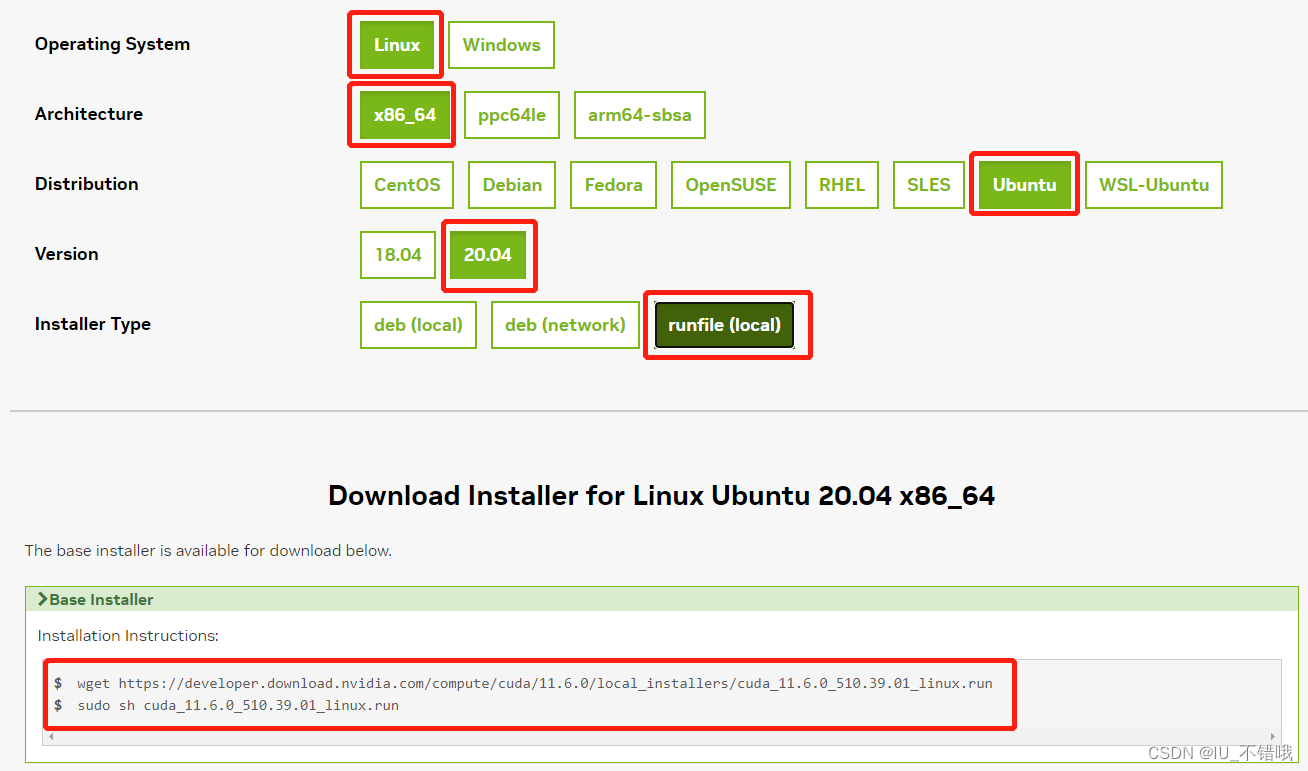The height and width of the screenshot is (771, 1308).
Task: Click the Version label
Action: click(67, 254)
